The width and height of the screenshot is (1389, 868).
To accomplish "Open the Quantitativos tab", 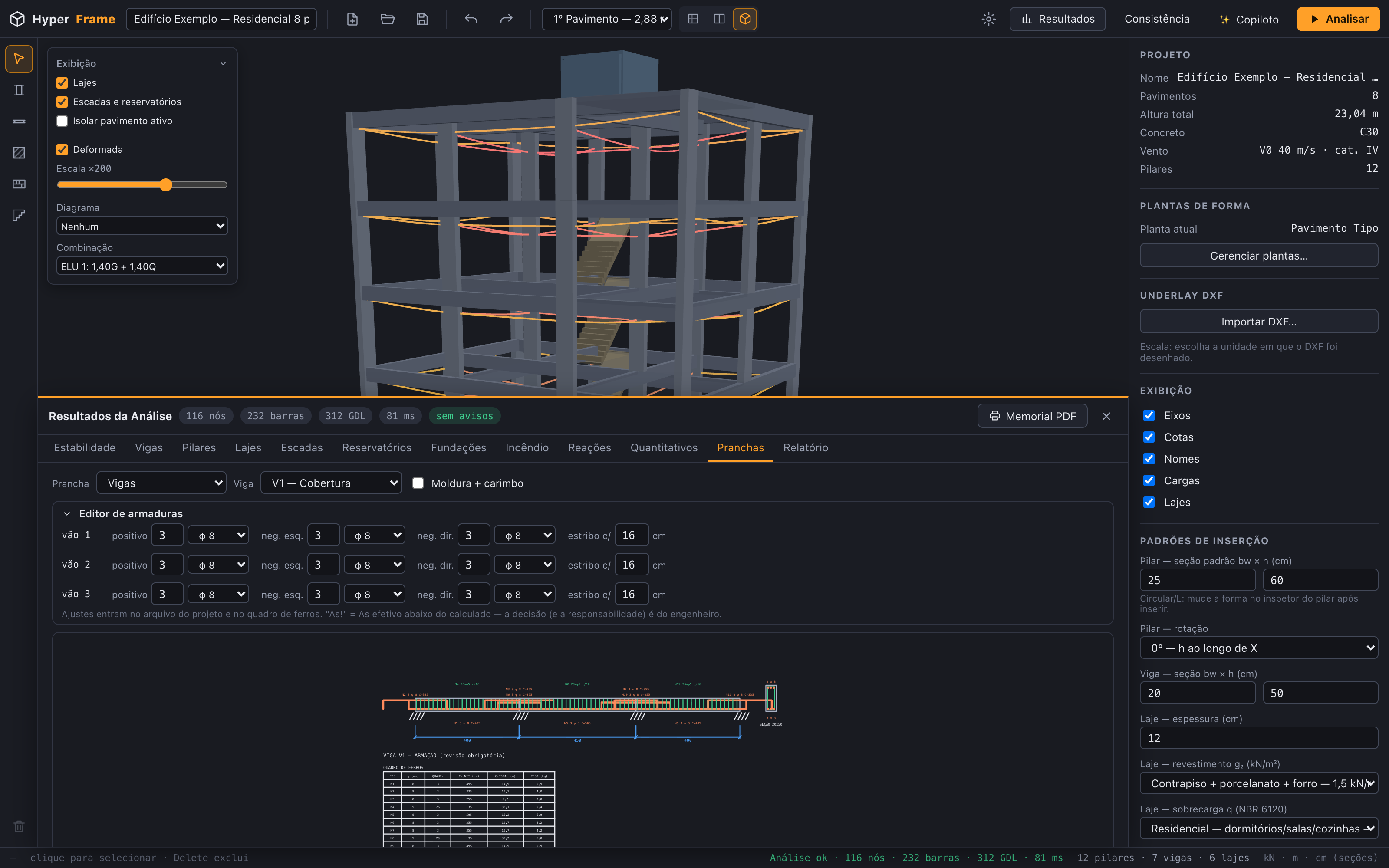I will coord(664,448).
